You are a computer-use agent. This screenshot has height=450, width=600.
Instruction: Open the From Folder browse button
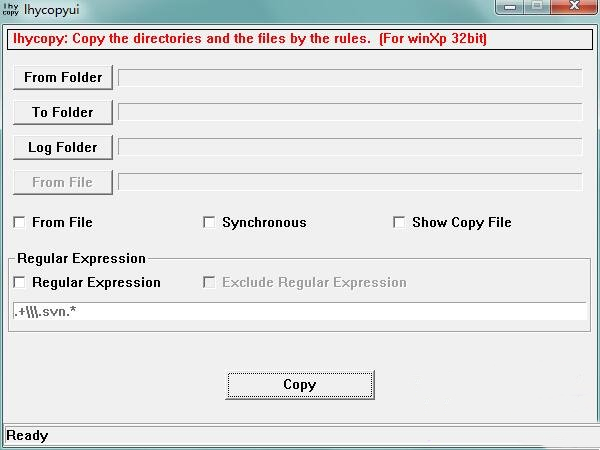(x=63, y=77)
